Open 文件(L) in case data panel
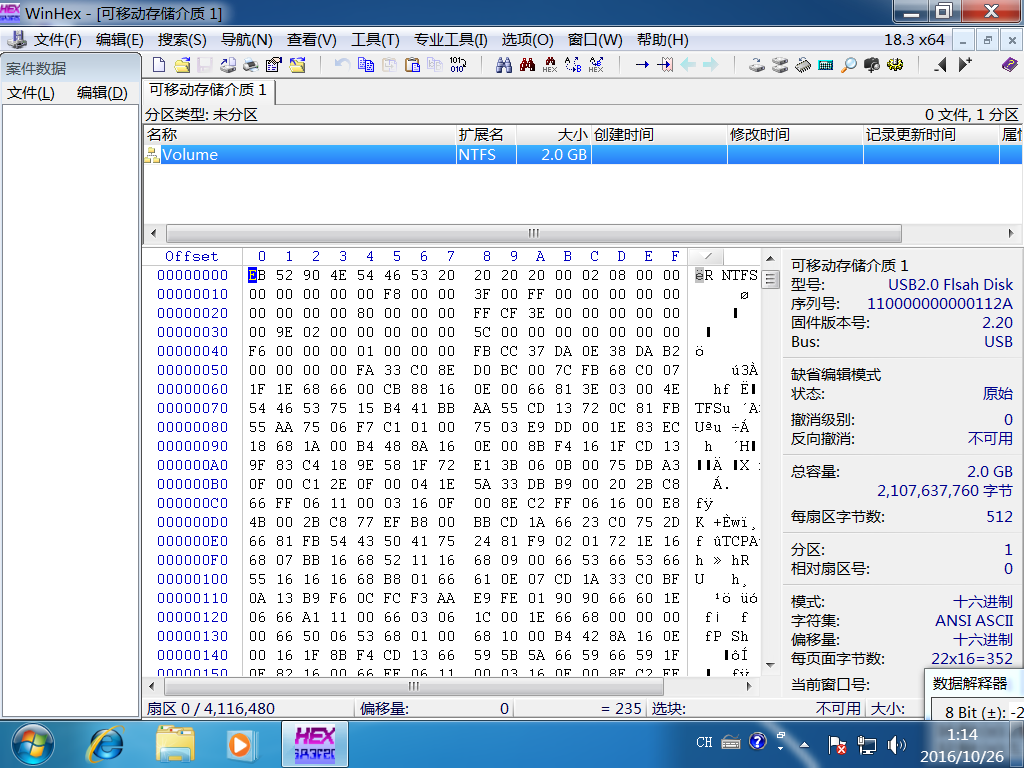The width and height of the screenshot is (1024, 768). 31,93
